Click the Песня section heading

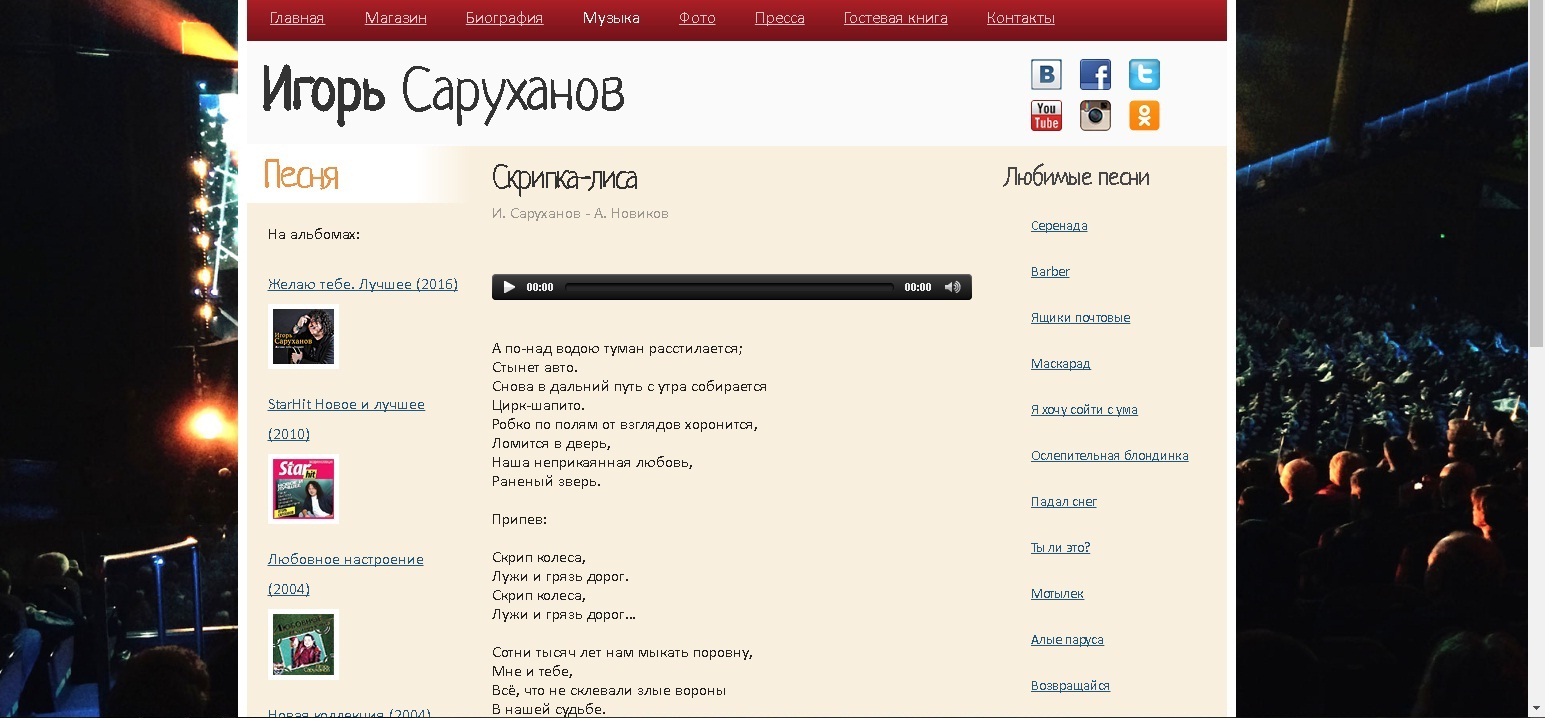click(x=301, y=176)
